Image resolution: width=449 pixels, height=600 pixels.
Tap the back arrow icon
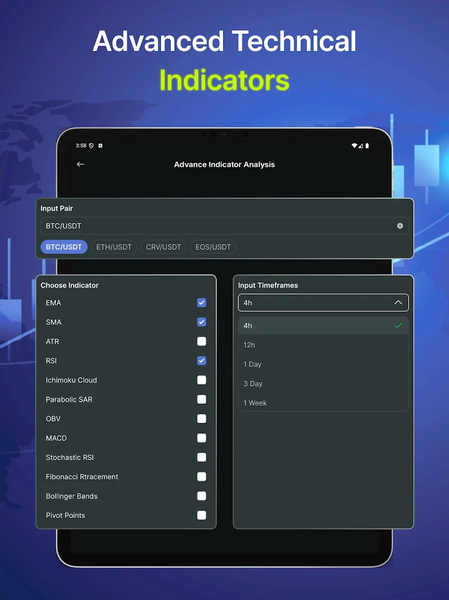pyautogui.click(x=80, y=164)
